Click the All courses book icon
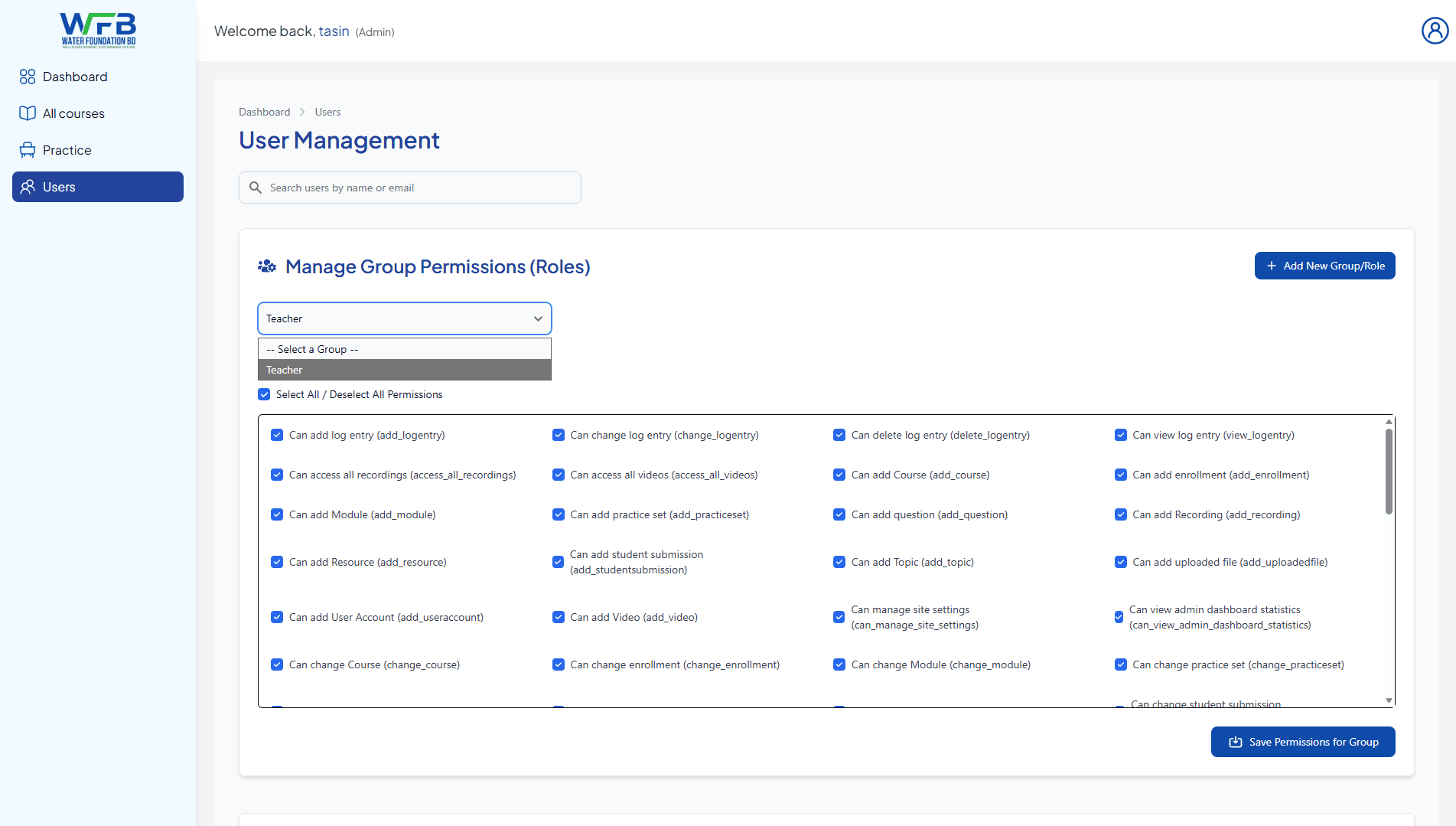 click(28, 113)
